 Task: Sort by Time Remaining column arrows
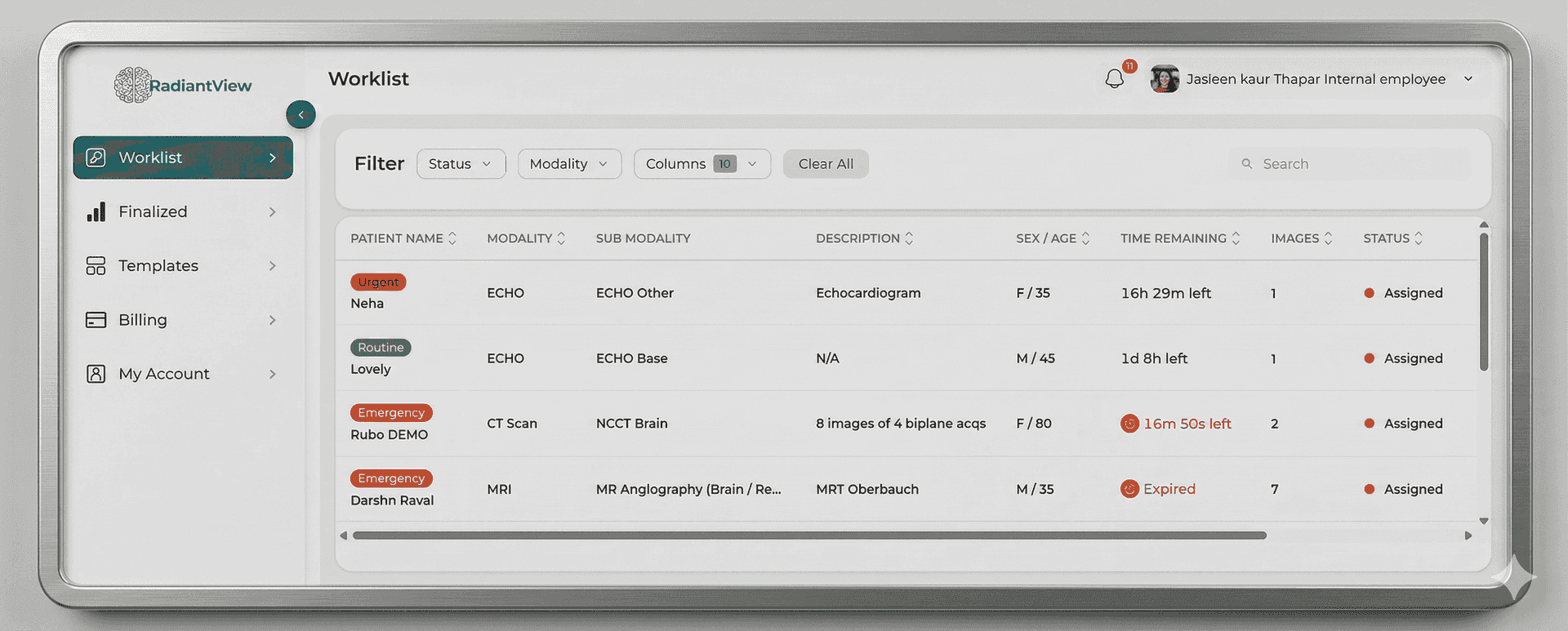click(1236, 238)
